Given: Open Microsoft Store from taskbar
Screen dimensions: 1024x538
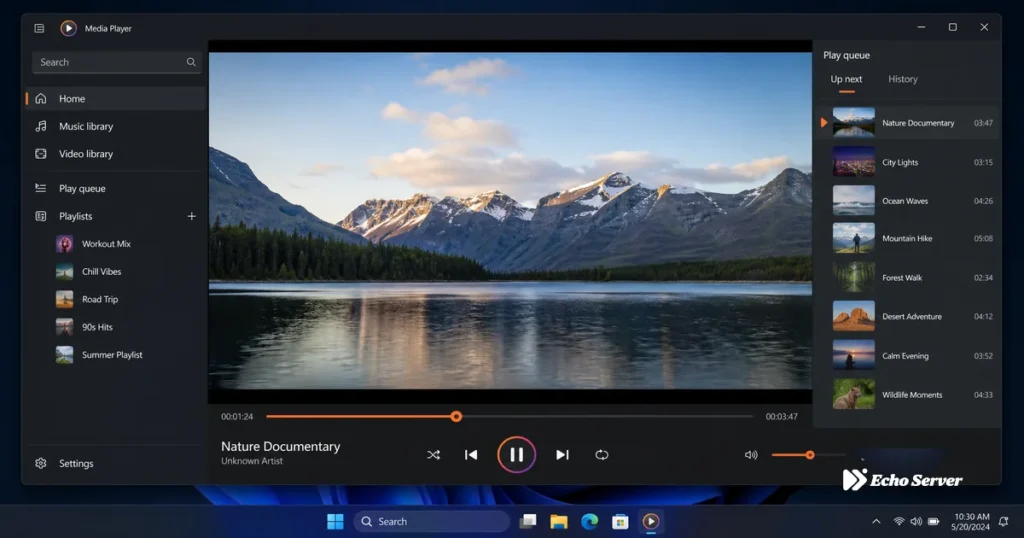Looking at the screenshot, I should pos(620,521).
